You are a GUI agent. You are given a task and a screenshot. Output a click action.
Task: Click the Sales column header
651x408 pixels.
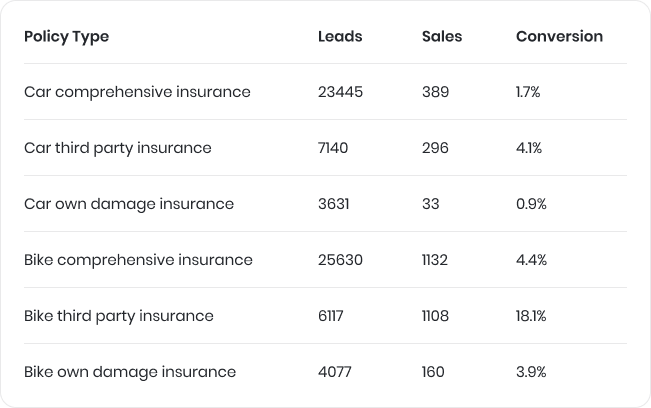pos(442,37)
